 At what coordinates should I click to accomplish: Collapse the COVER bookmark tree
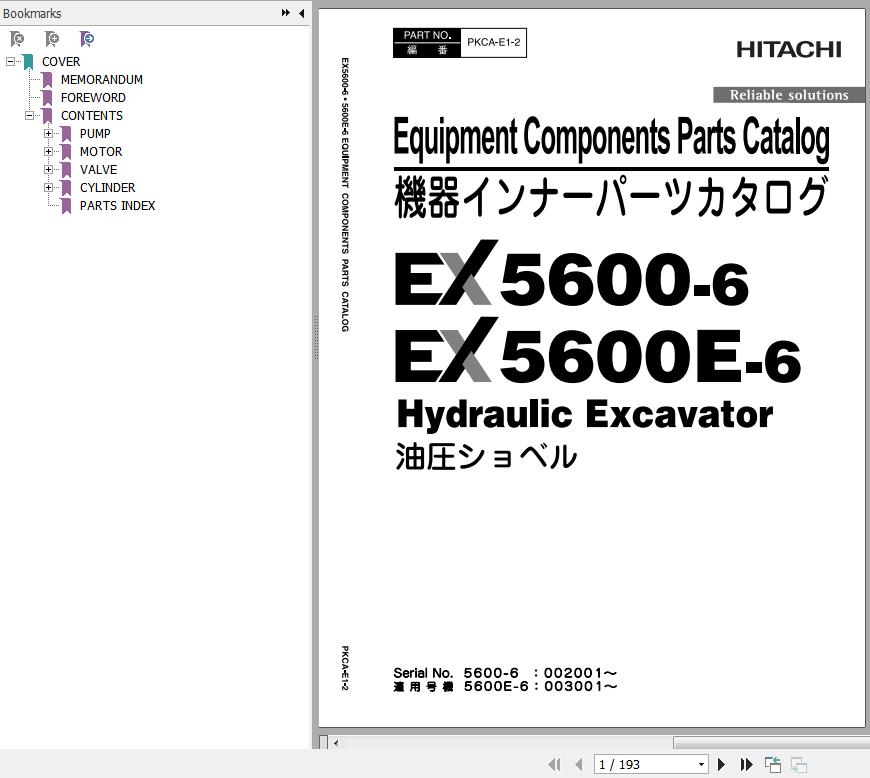pos(11,62)
